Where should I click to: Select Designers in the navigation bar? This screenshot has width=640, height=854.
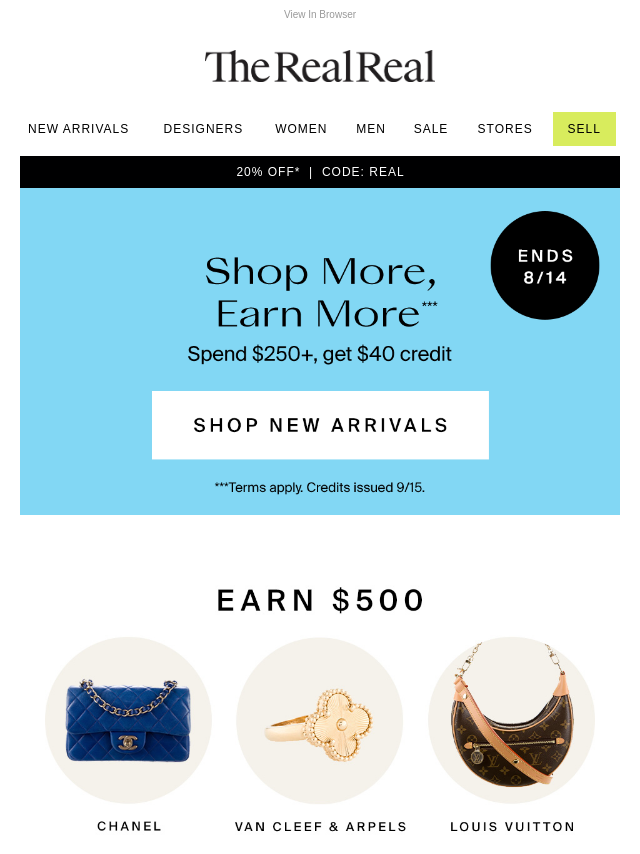click(x=203, y=129)
